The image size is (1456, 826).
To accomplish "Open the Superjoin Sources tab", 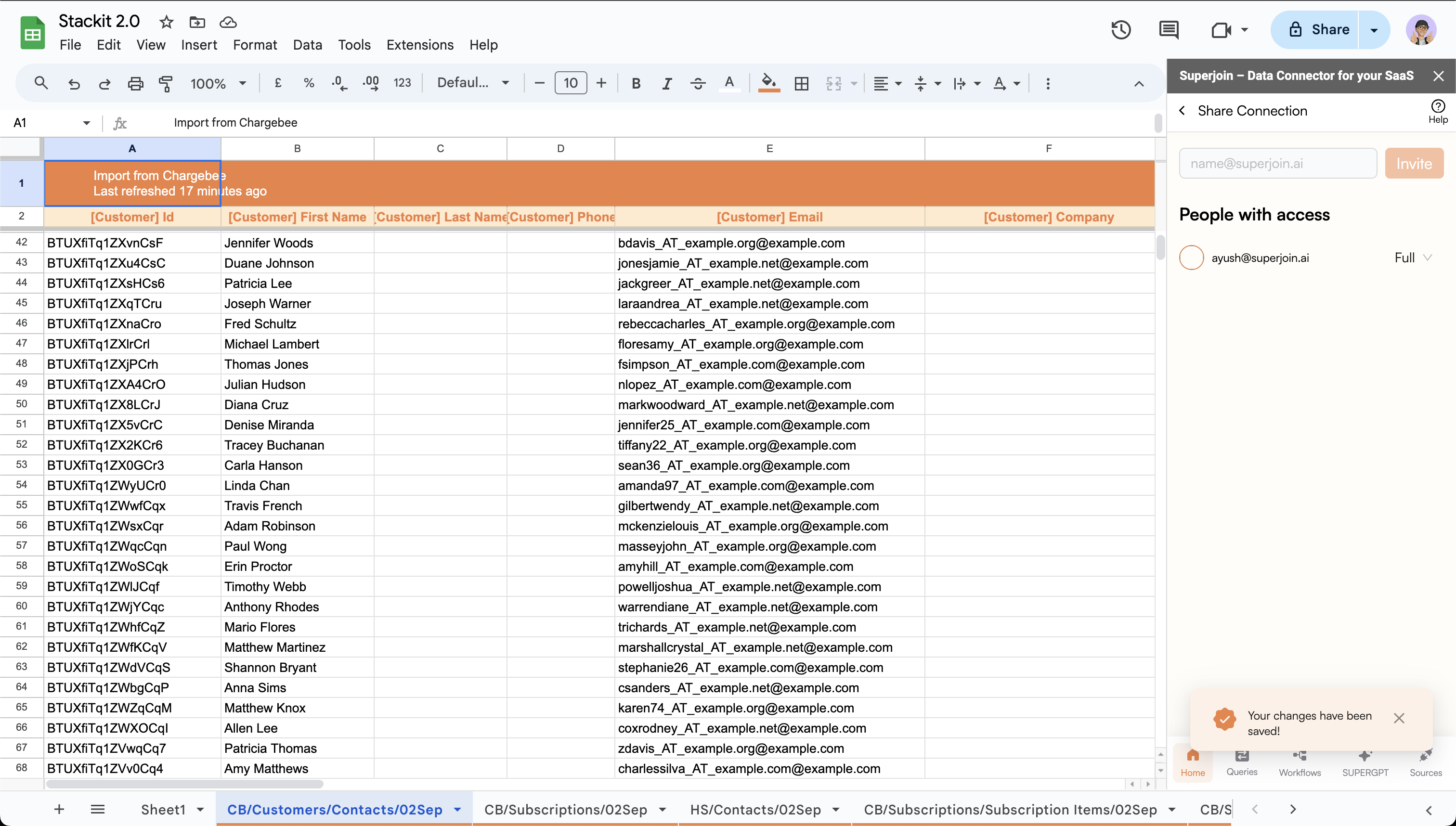I will [1425, 763].
